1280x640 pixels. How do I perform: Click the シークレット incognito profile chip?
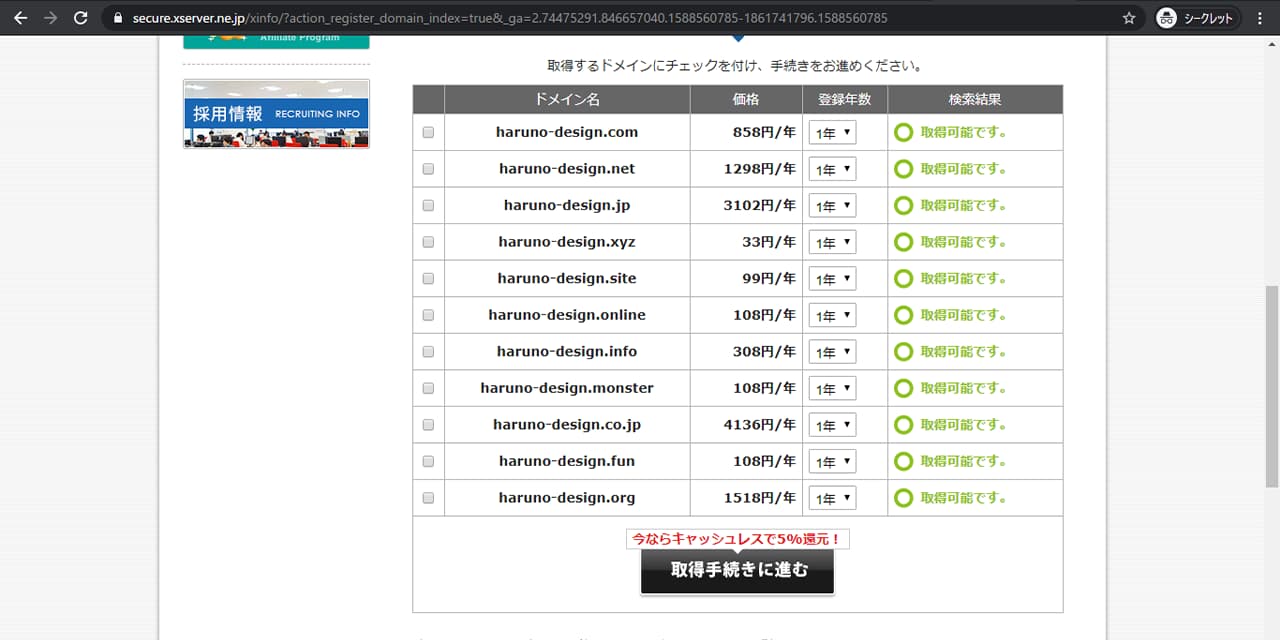pyautogui.click(x=1196, y=17)
